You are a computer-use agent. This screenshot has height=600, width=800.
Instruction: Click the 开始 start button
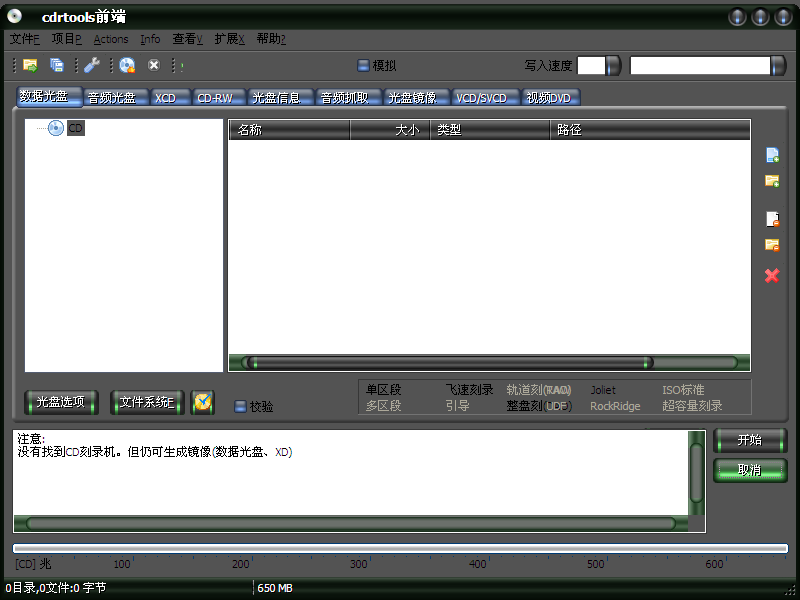pyautogui.click(x=750, y=441)
